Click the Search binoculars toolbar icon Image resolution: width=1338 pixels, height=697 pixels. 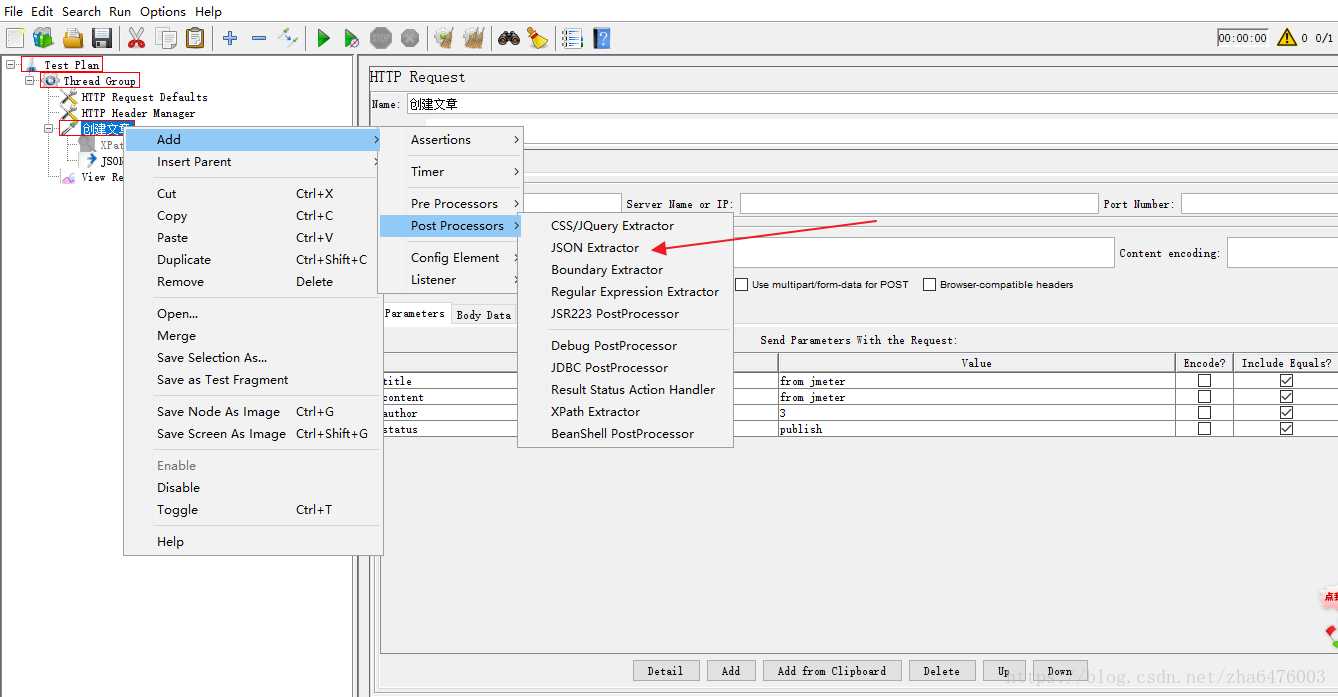(x=509, y=38)
